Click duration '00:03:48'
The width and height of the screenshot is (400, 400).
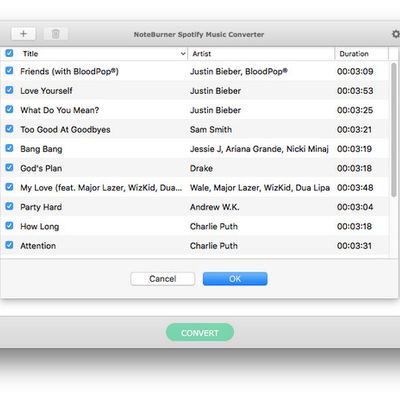click(355, 188)
